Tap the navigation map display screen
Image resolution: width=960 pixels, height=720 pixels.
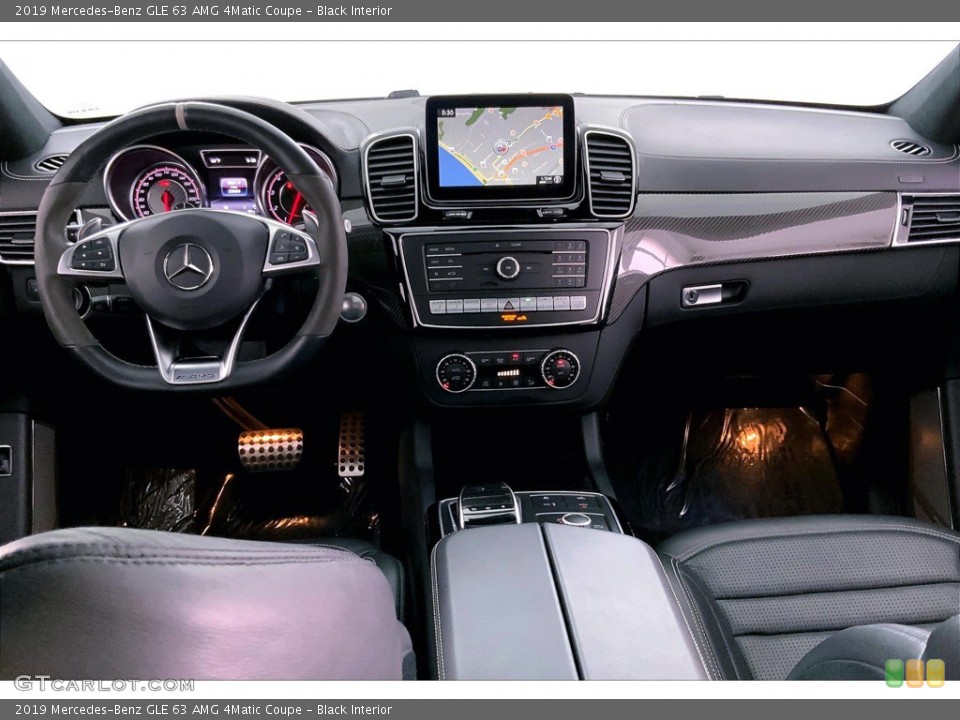[500, 146]
